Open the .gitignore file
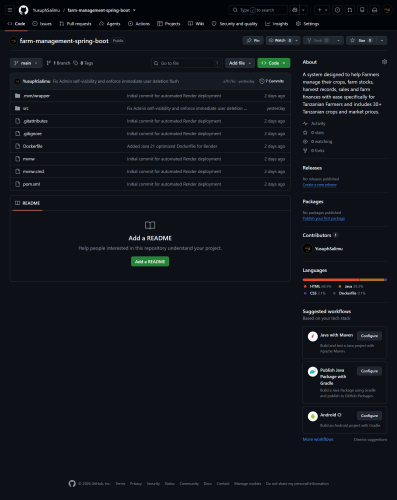 click(32, 134)
